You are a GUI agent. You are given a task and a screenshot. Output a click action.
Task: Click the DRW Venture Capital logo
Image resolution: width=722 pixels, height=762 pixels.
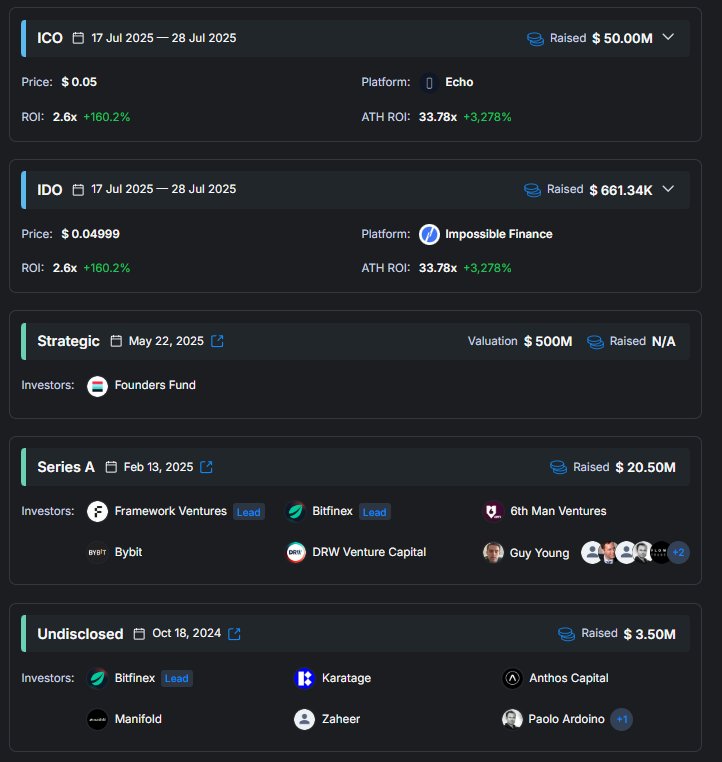click(x=295, y=552)
